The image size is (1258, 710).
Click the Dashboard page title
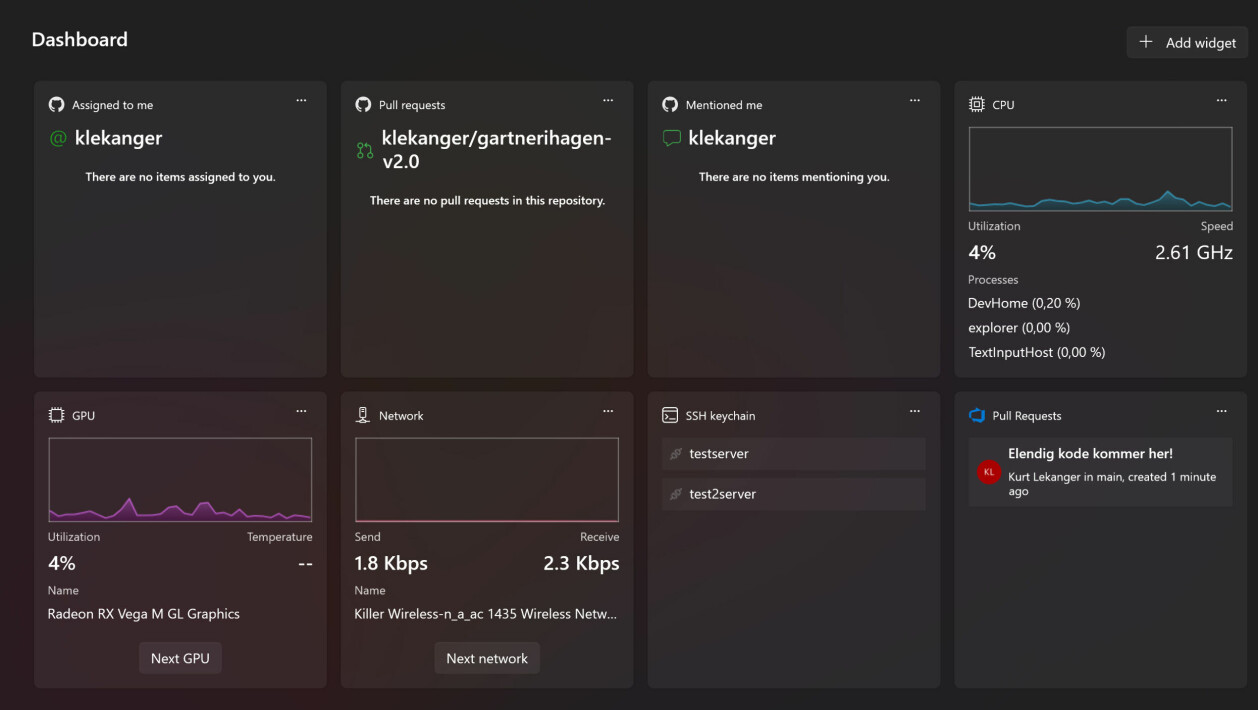click(x=80, y=40)
